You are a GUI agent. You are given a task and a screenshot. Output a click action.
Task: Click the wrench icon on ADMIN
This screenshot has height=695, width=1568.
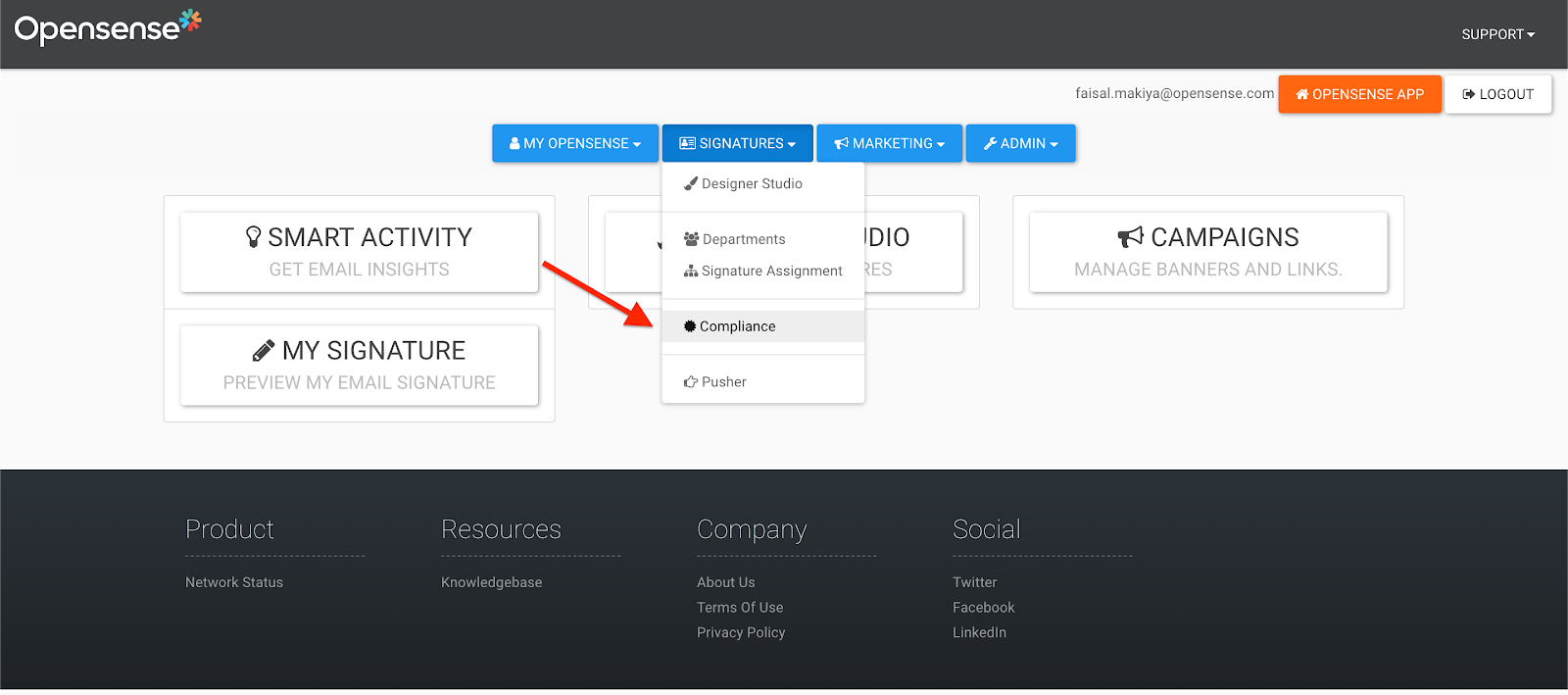tap(990, 143)
